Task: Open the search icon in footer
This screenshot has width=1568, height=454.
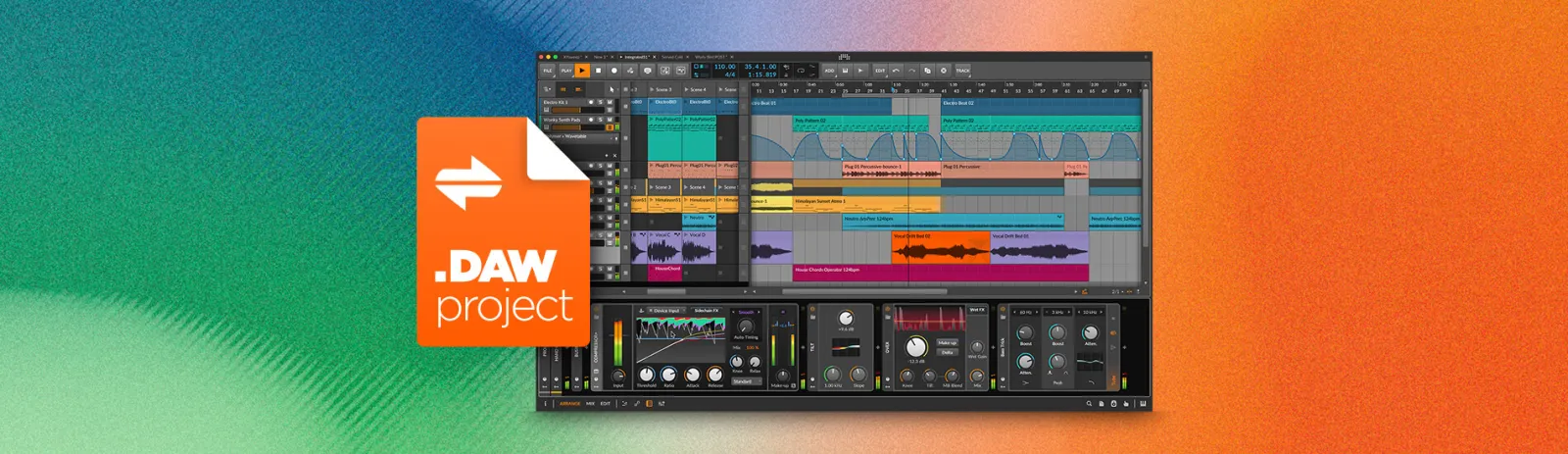Action: (1089, 404)
